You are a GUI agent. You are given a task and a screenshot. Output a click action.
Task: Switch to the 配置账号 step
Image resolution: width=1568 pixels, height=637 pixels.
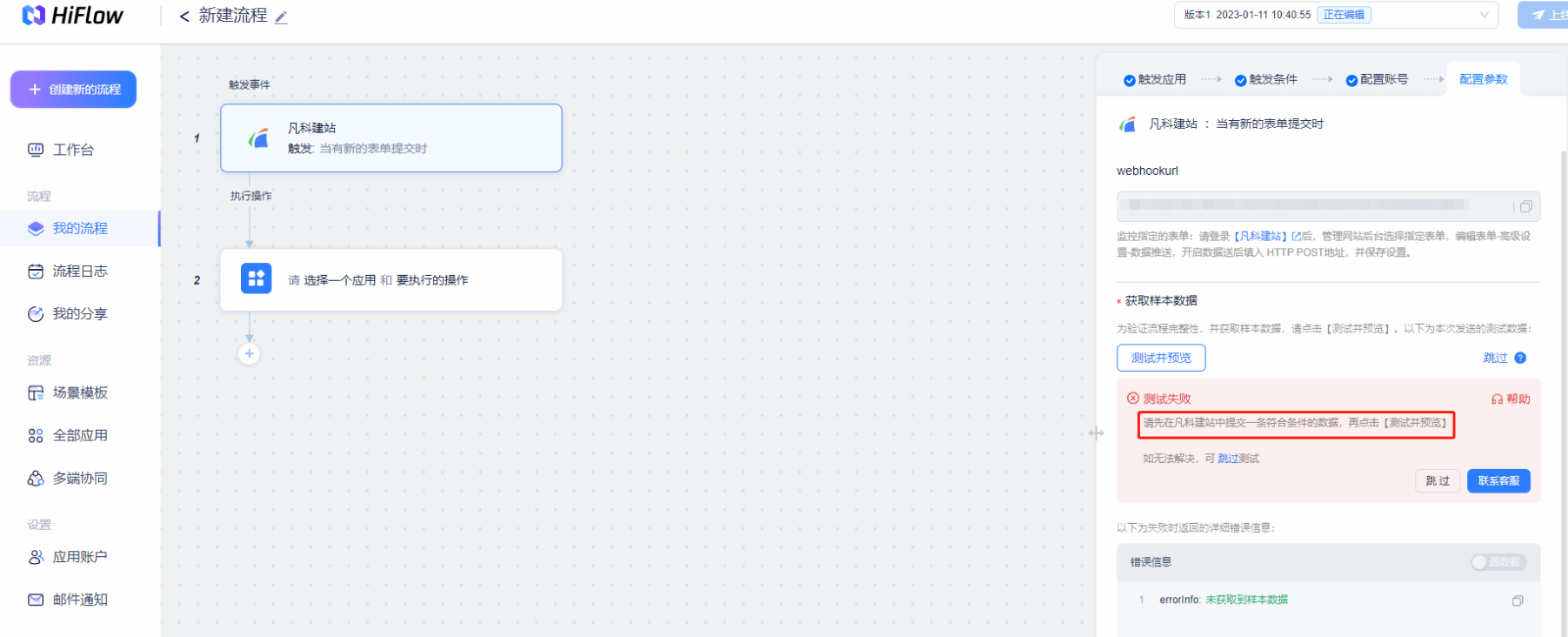1377,79
